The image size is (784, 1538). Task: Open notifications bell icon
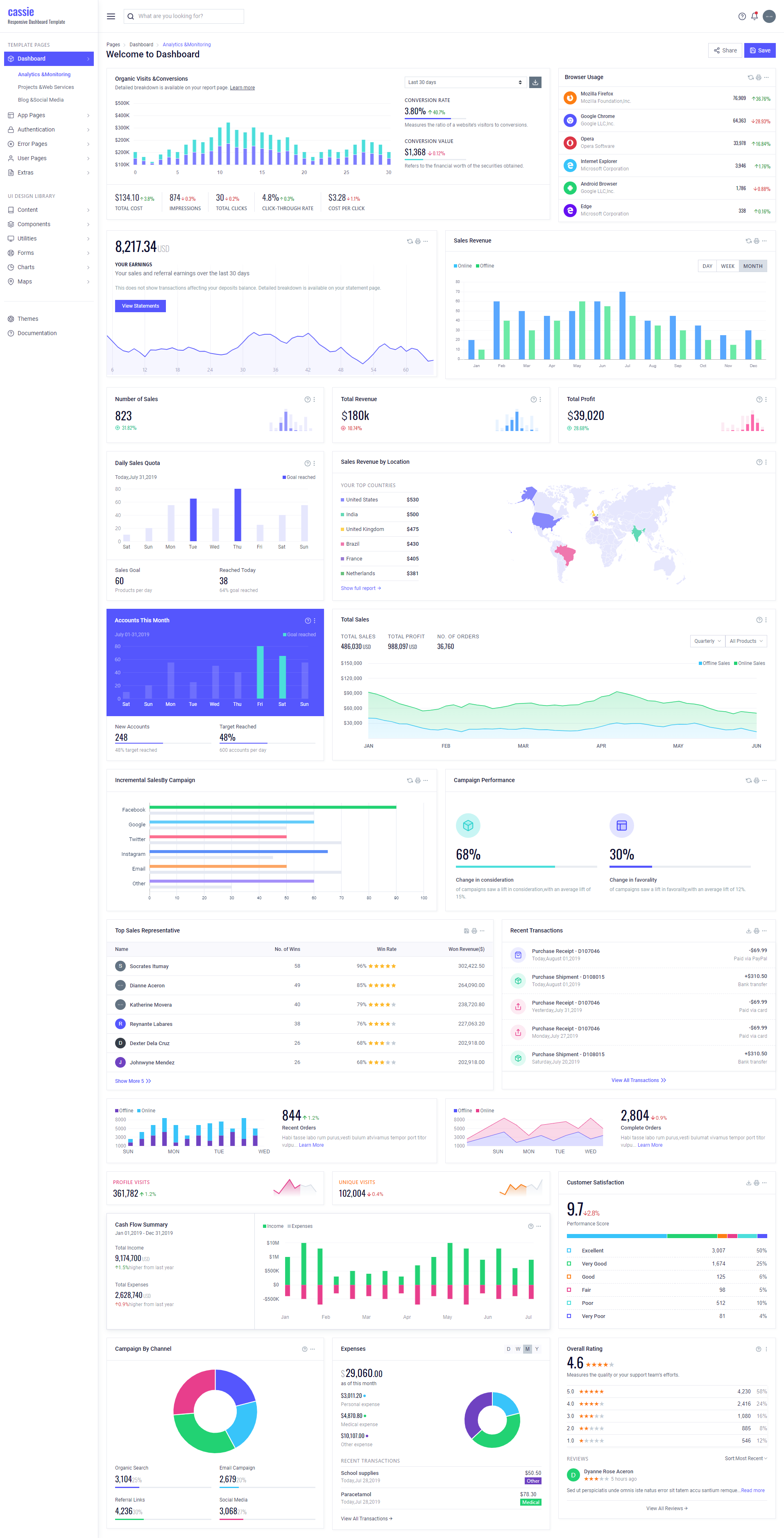[x=754, y=16]
